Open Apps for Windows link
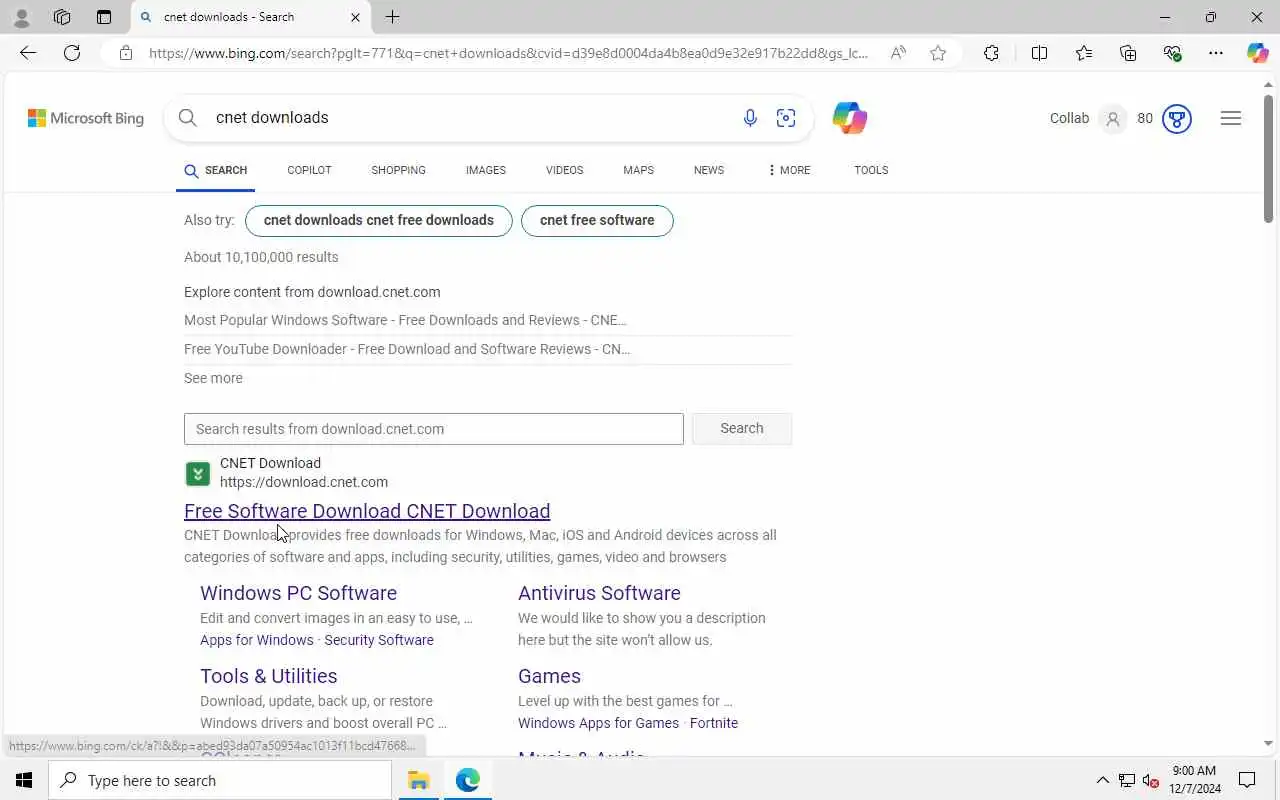The width and height of the screenshot is (1280, 800). (257, 640)
